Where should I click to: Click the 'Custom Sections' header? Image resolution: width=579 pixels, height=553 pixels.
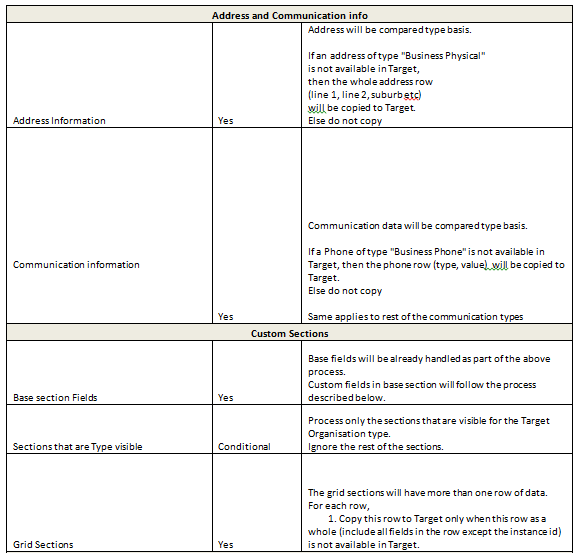coord(290,334)
